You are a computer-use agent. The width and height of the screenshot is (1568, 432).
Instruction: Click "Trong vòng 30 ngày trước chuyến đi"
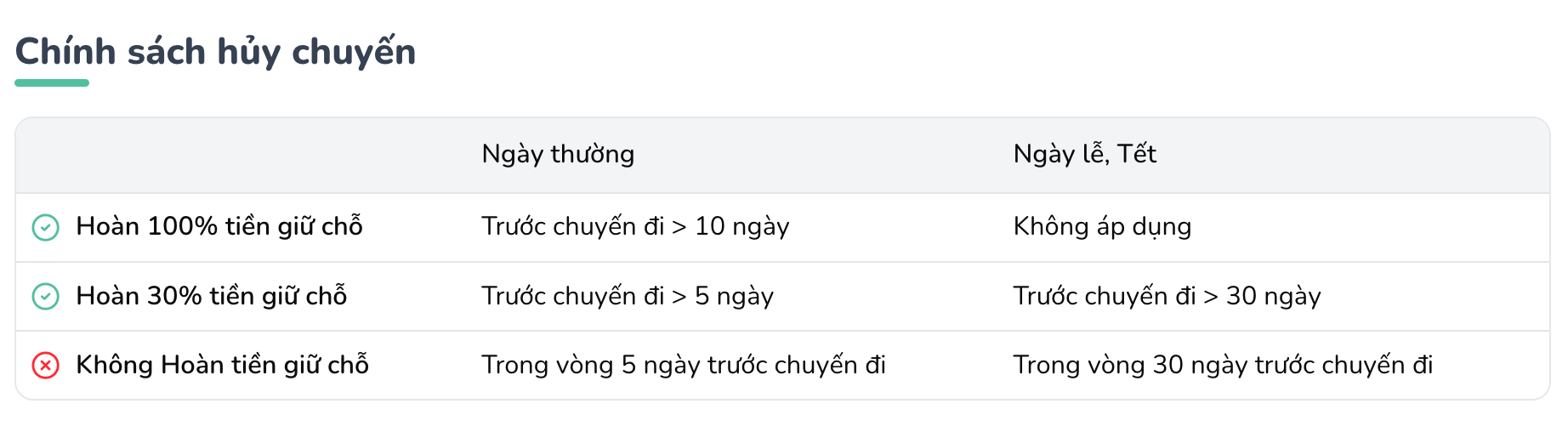tap(1223, 365)
